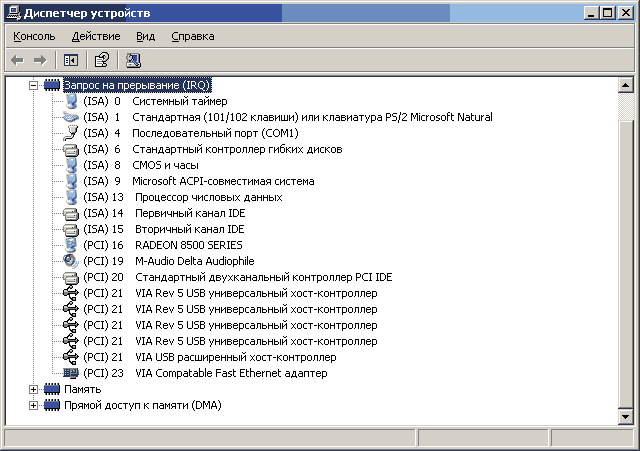Collapse the Запрос на прерывание (IRQ) node

coord(34,86)
